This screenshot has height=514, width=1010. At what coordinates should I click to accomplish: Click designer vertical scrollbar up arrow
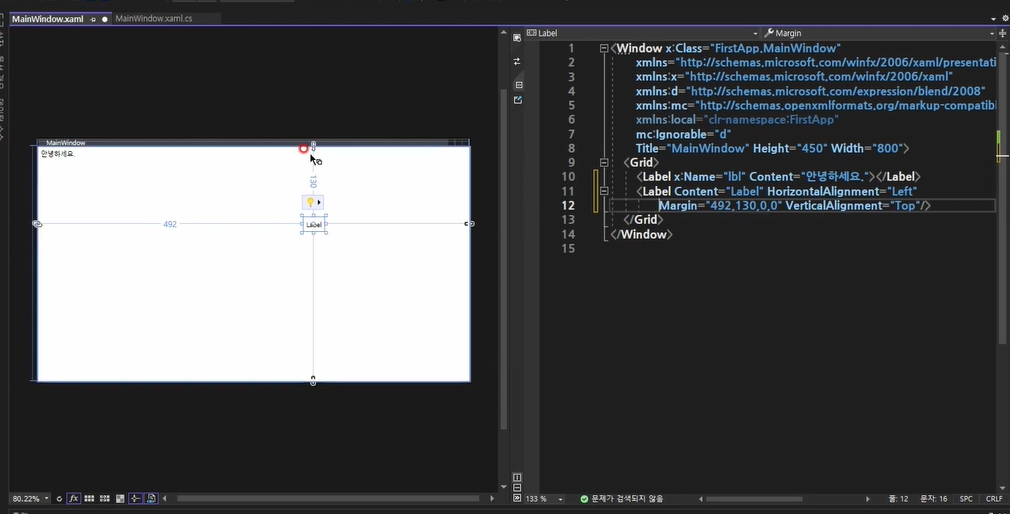503,32
